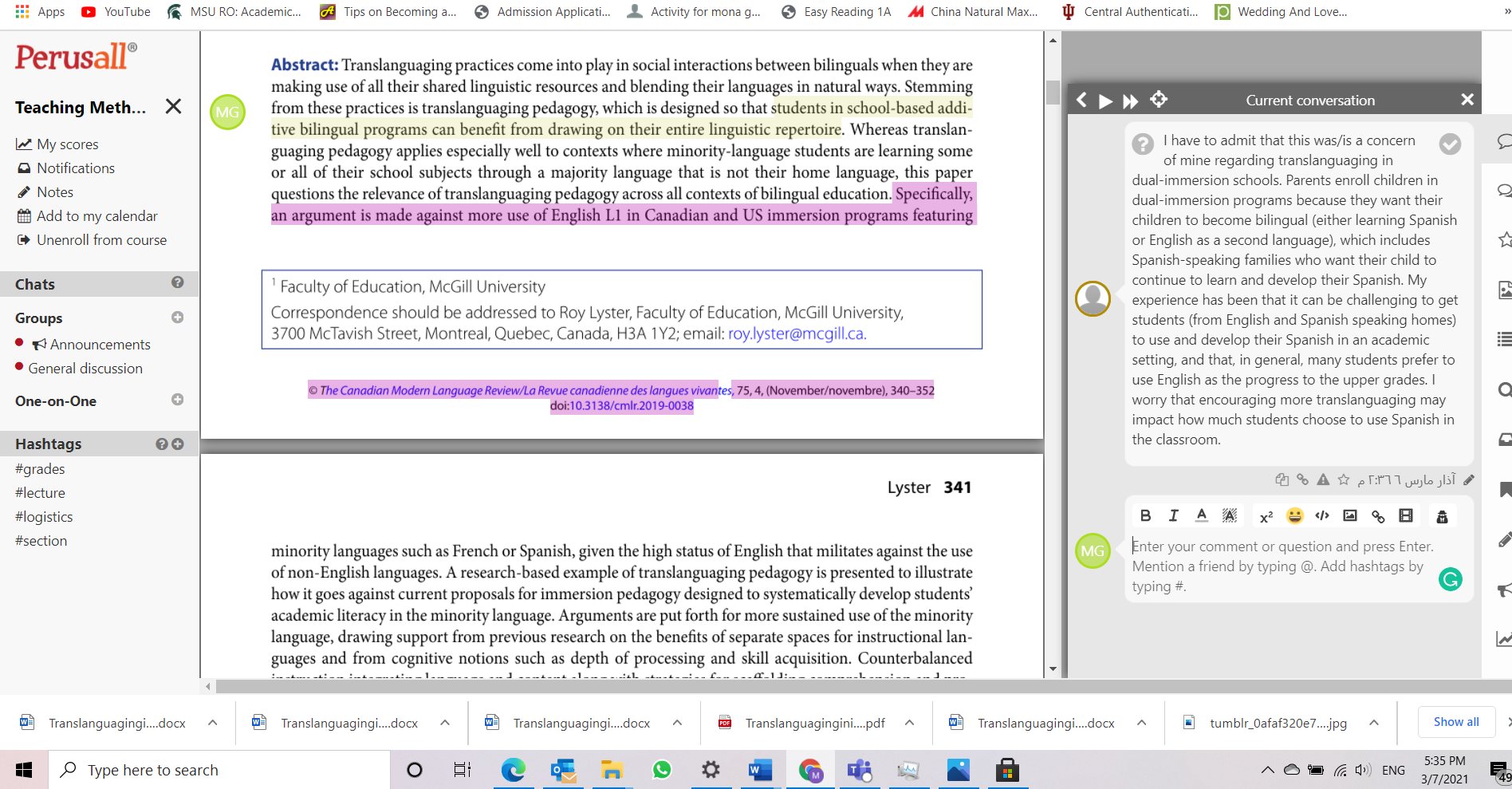The width and height of the screenshot is (1512, 789).
Task: Click MG avatar beside abstract highlight
Action: [227, 112]
